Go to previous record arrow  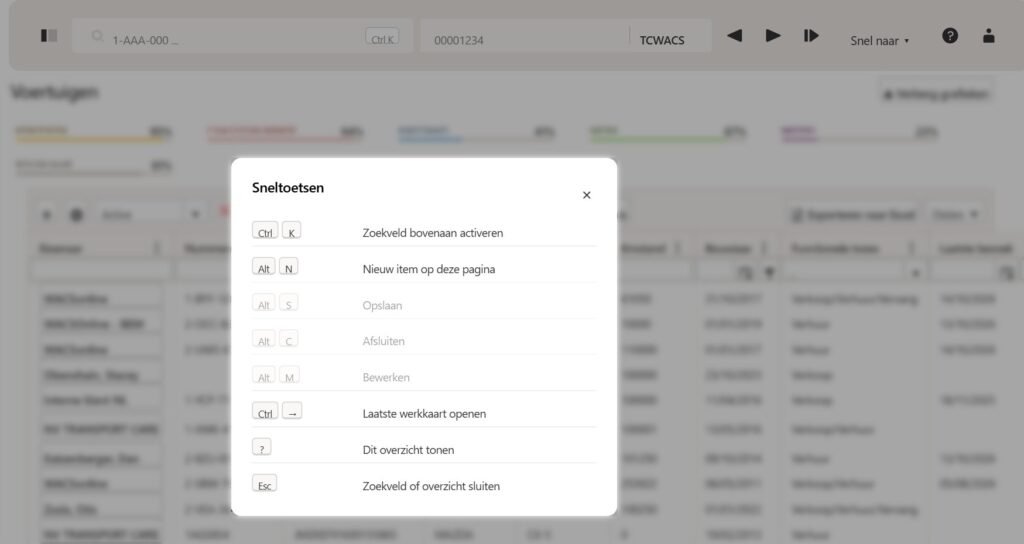click(735, 35)
